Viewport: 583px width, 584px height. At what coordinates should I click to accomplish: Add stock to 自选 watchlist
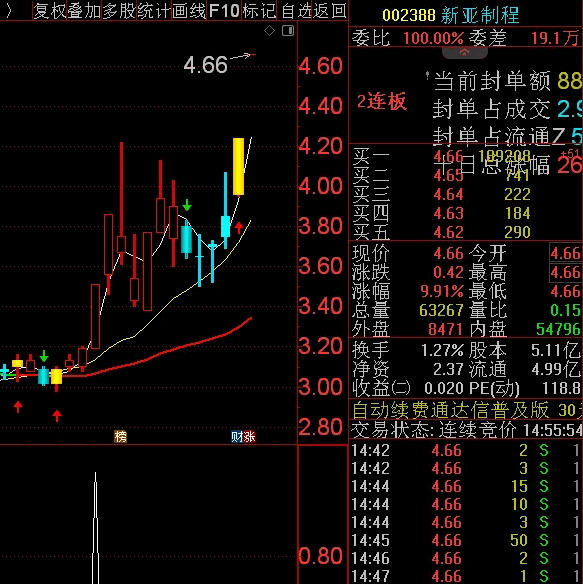(297, 11)
